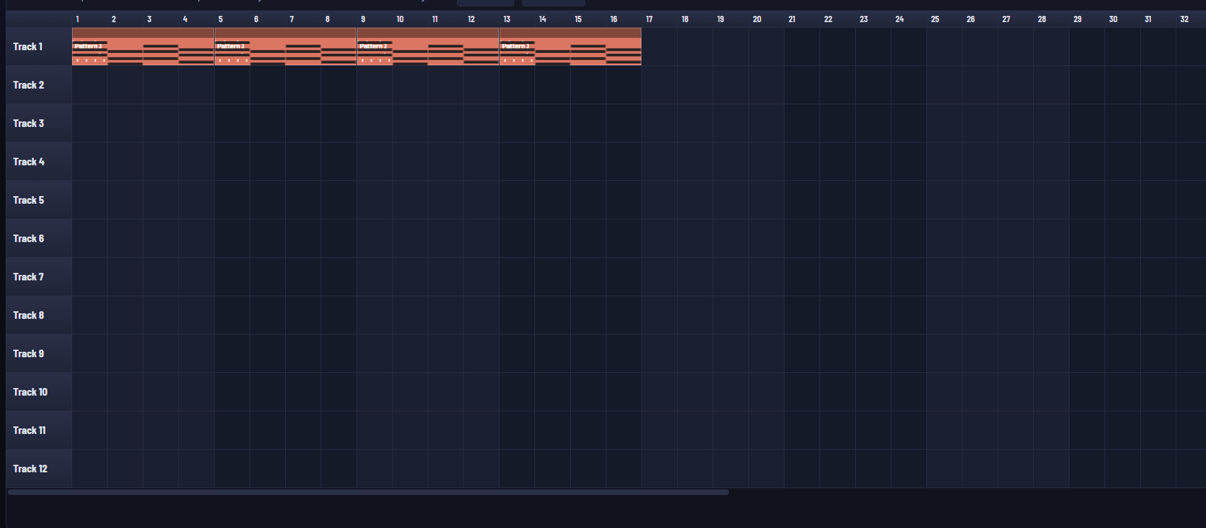Click the horizontal playlist scrollbar
The image size is (1206, 528).
pyautogui.click(x=368, y=492)
